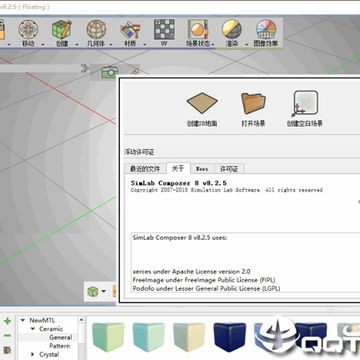
Task: Click the 渲染 render sphere icon
Action: [232, 29]
